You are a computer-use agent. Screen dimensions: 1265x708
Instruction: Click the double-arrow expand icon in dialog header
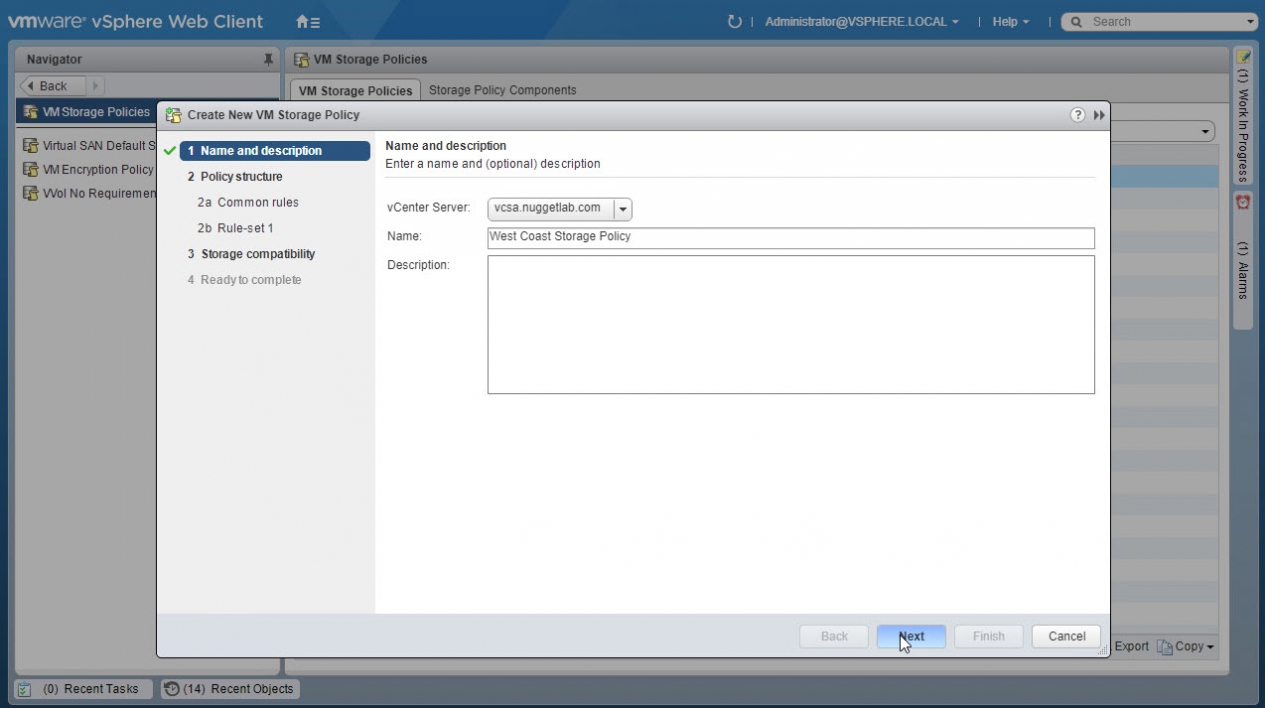click(1099, 115)
